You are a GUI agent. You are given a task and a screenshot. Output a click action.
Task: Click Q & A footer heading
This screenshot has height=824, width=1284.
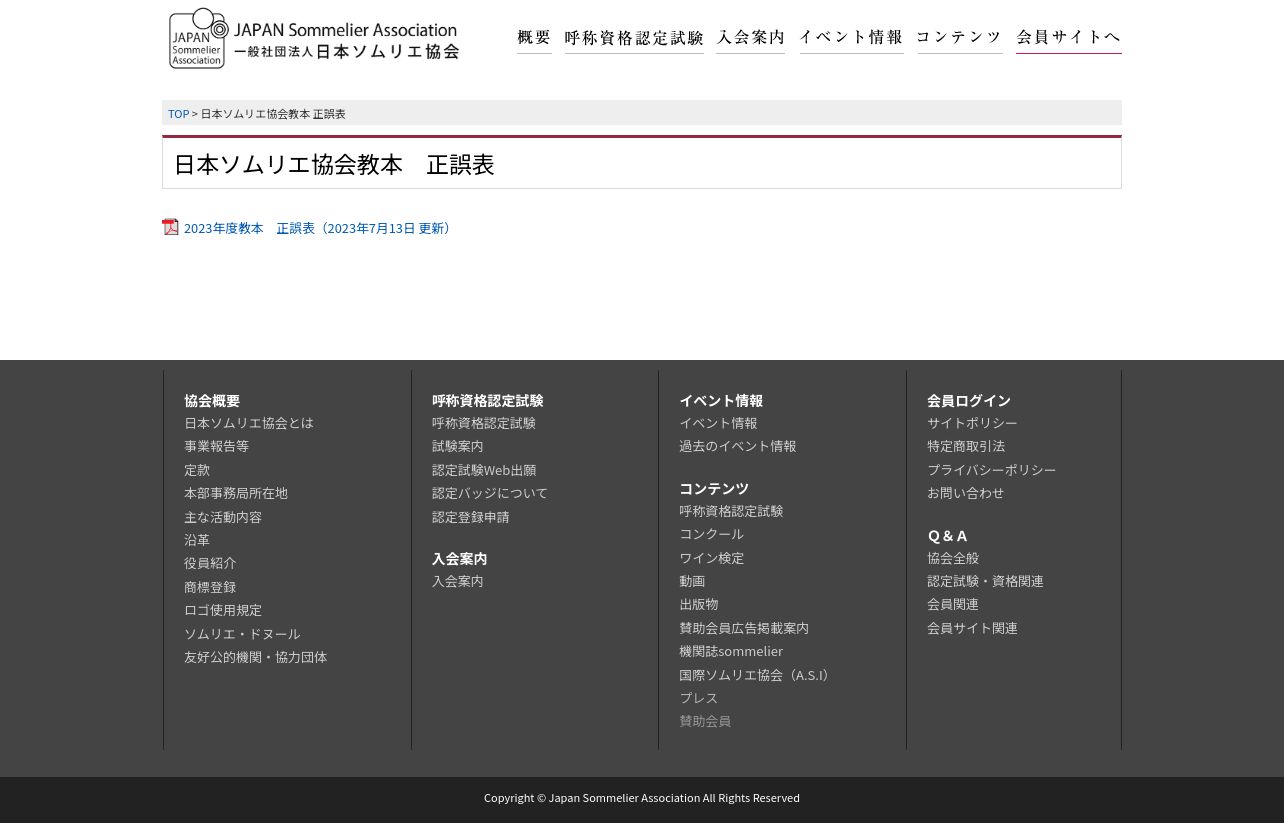(x=947, y=536)
